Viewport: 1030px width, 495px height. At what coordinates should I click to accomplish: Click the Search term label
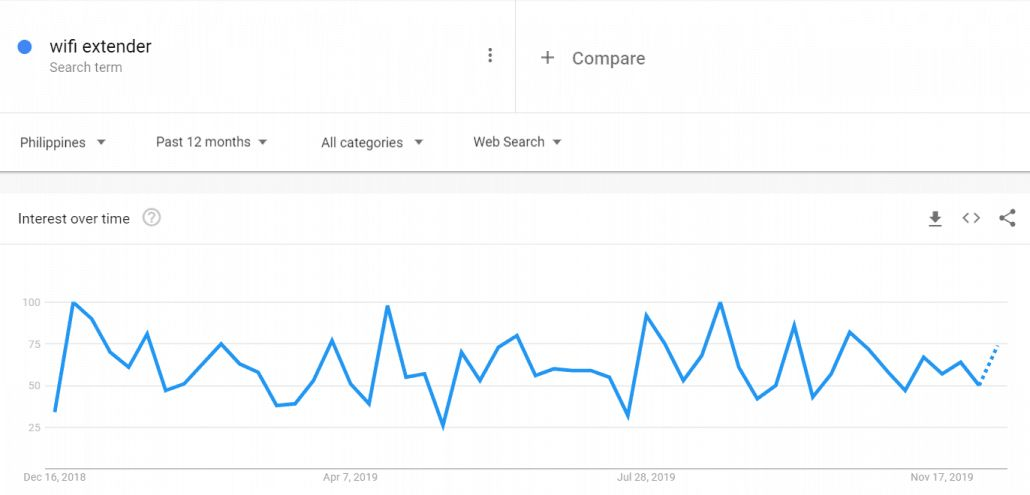(85, 67)
